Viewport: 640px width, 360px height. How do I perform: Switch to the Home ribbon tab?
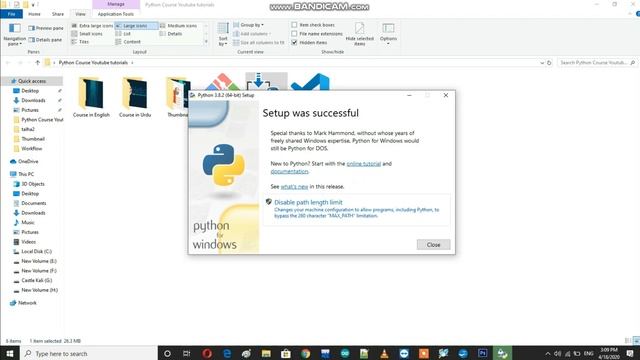34,14
